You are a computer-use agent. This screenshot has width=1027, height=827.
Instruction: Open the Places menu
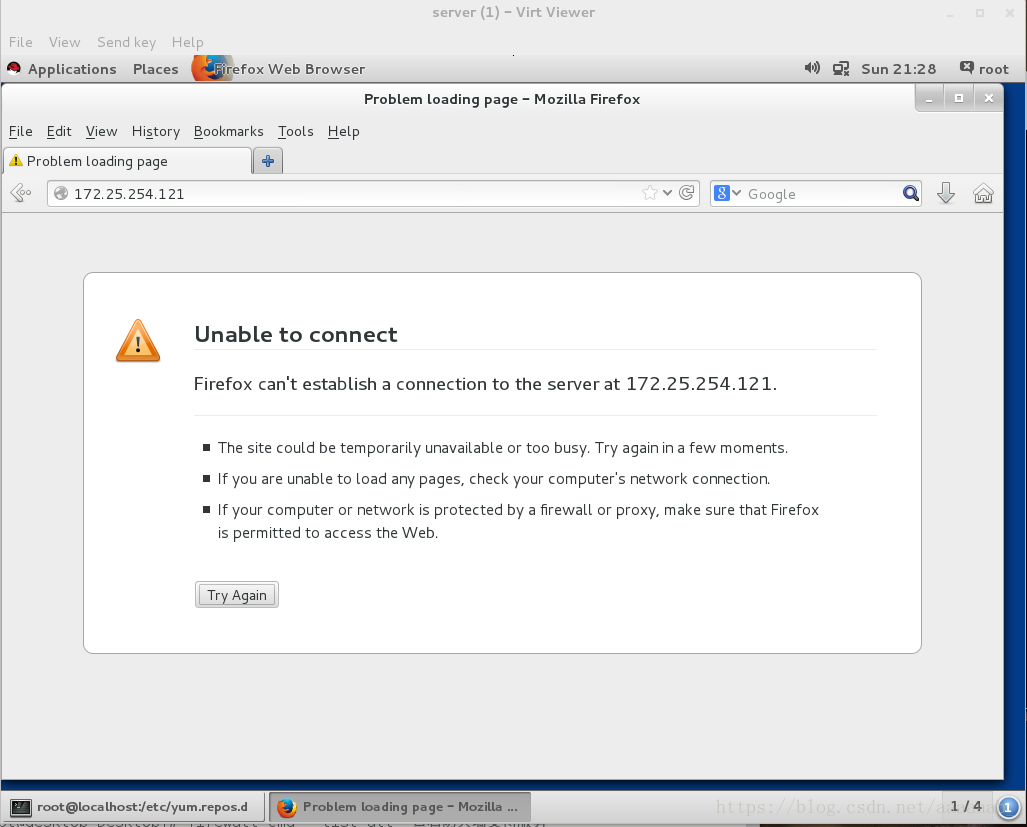(155, 69)
